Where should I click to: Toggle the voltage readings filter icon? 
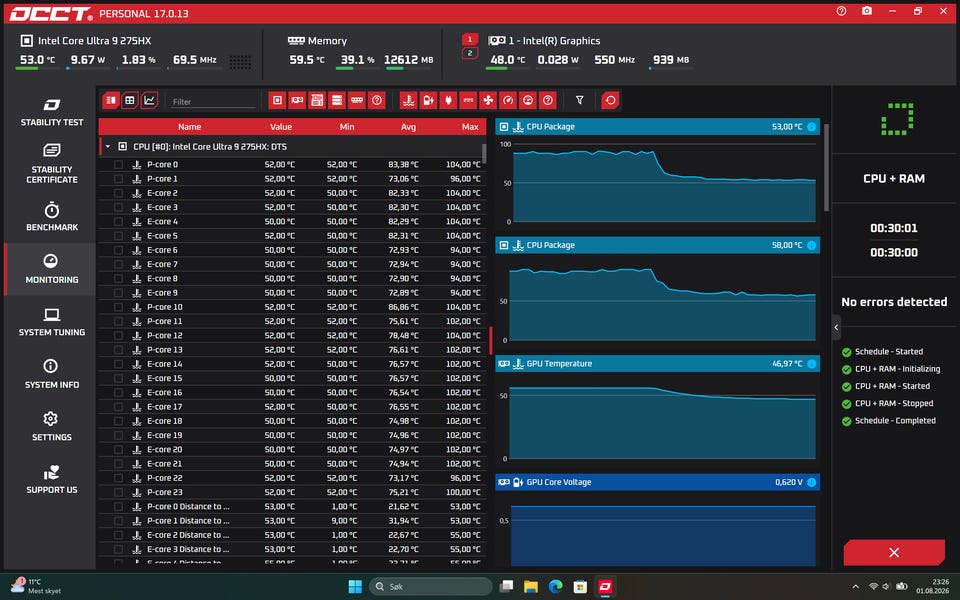point(429,100)
